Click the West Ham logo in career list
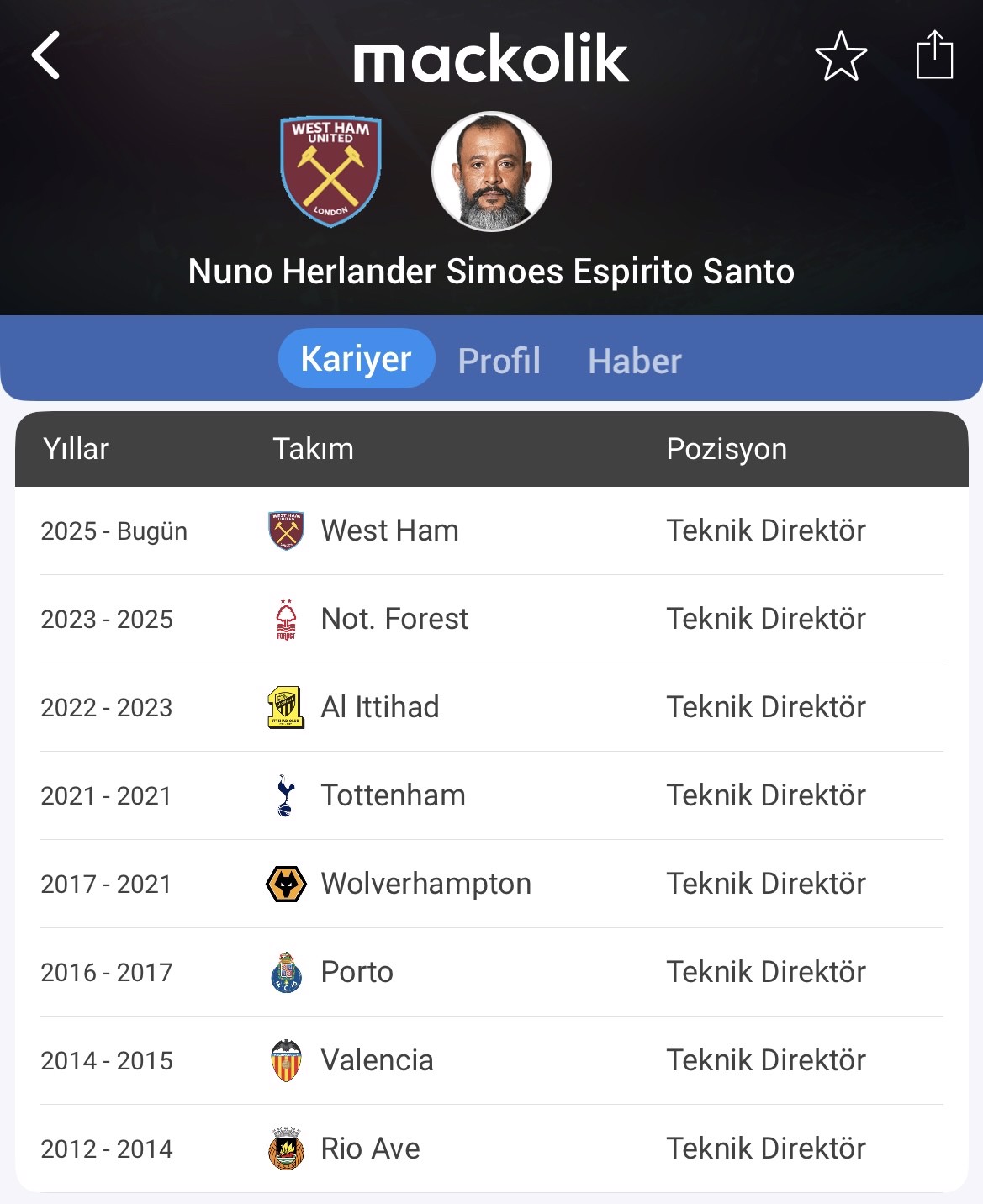The image size is (983, 1204). tap(286, 531)
